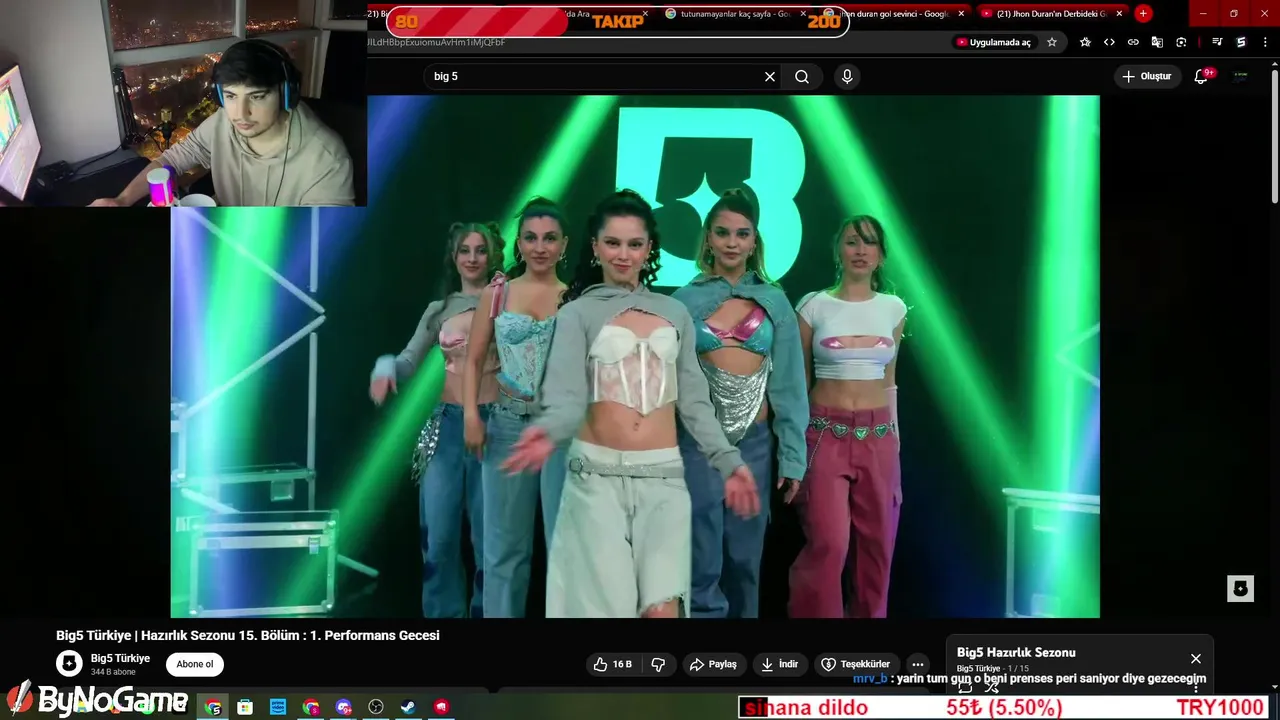Open a new browser tab
The height and width of the screenshot is (720, 1280).
[1143, 14]
